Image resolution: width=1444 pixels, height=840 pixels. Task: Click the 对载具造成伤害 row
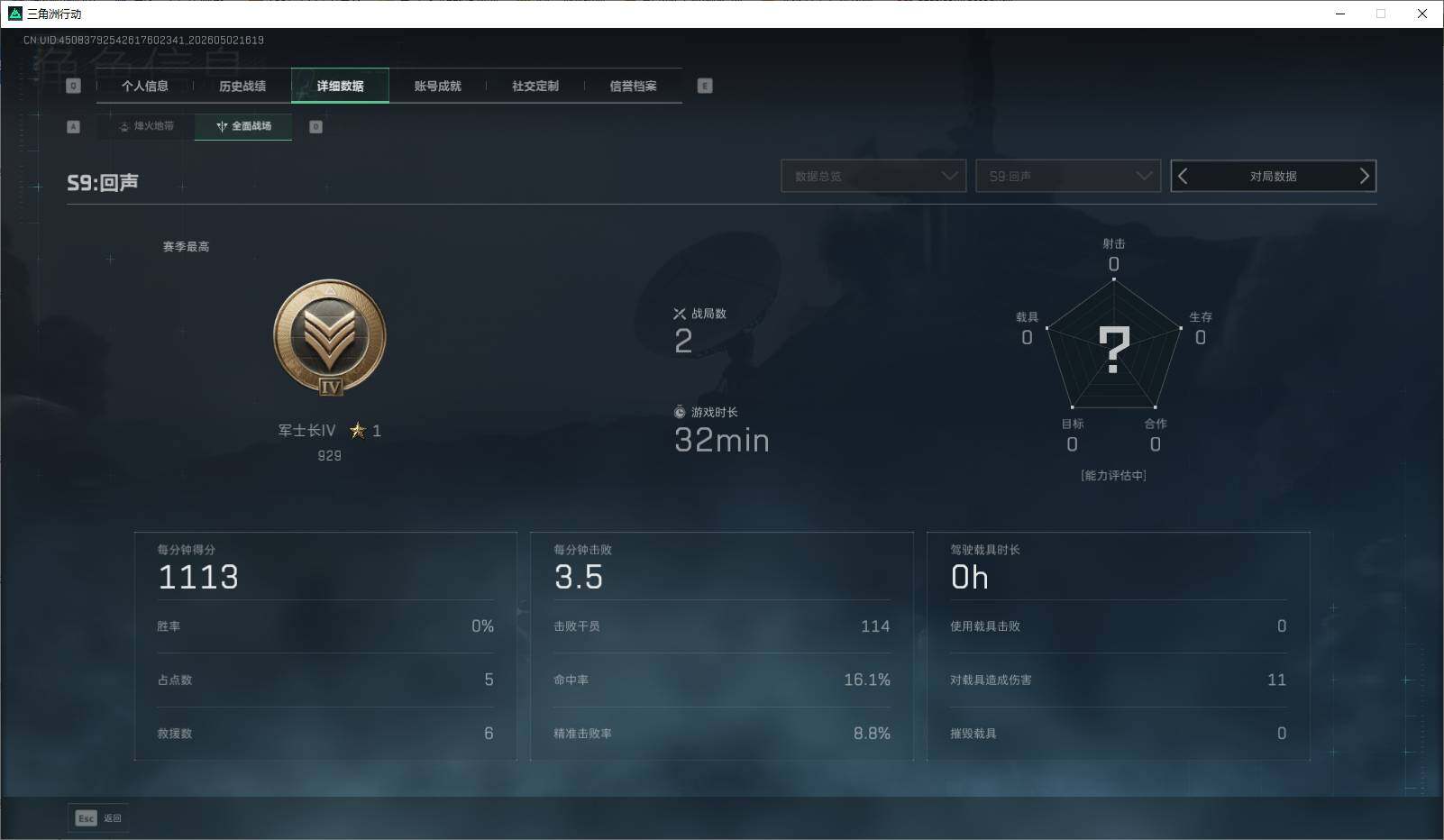pyautogui.click(x=1118, y=680)
